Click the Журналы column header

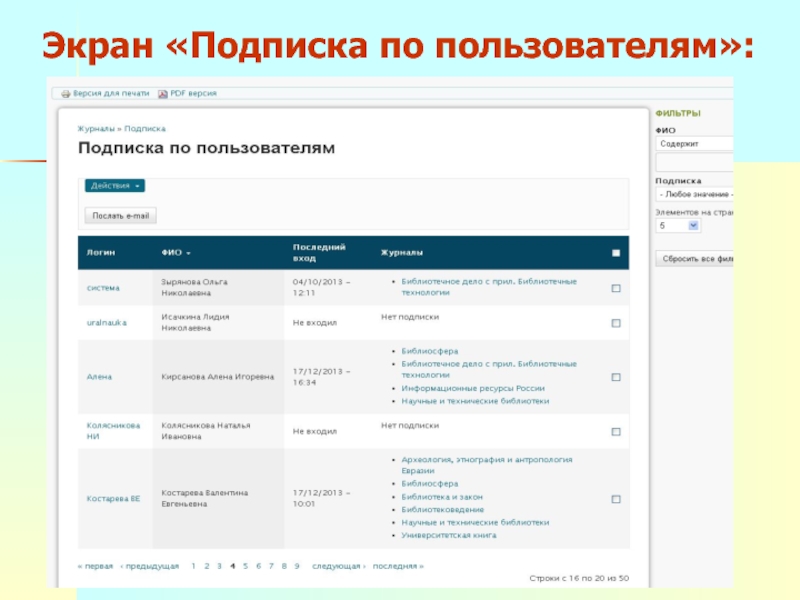click(x=402, y=253)
